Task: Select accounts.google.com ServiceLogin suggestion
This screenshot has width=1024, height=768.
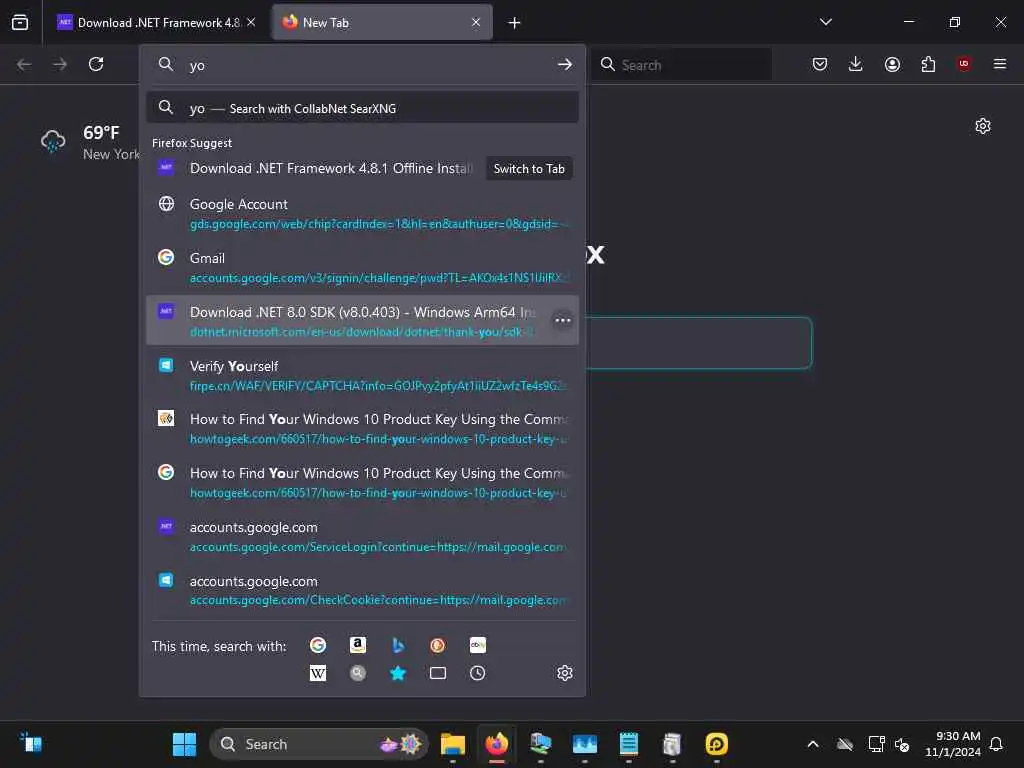Action: click(x=362, y=536)
